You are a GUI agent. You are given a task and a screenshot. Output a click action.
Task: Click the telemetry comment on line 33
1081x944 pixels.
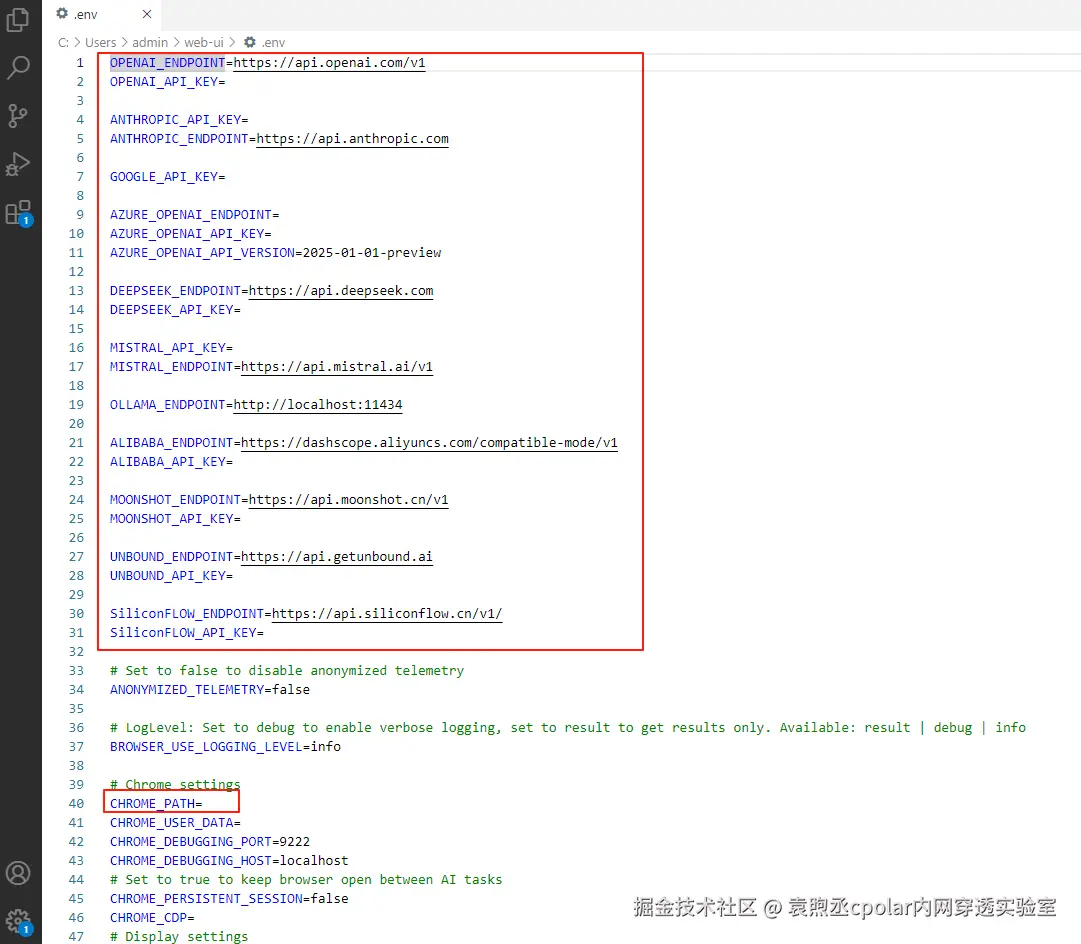point(287,671)
